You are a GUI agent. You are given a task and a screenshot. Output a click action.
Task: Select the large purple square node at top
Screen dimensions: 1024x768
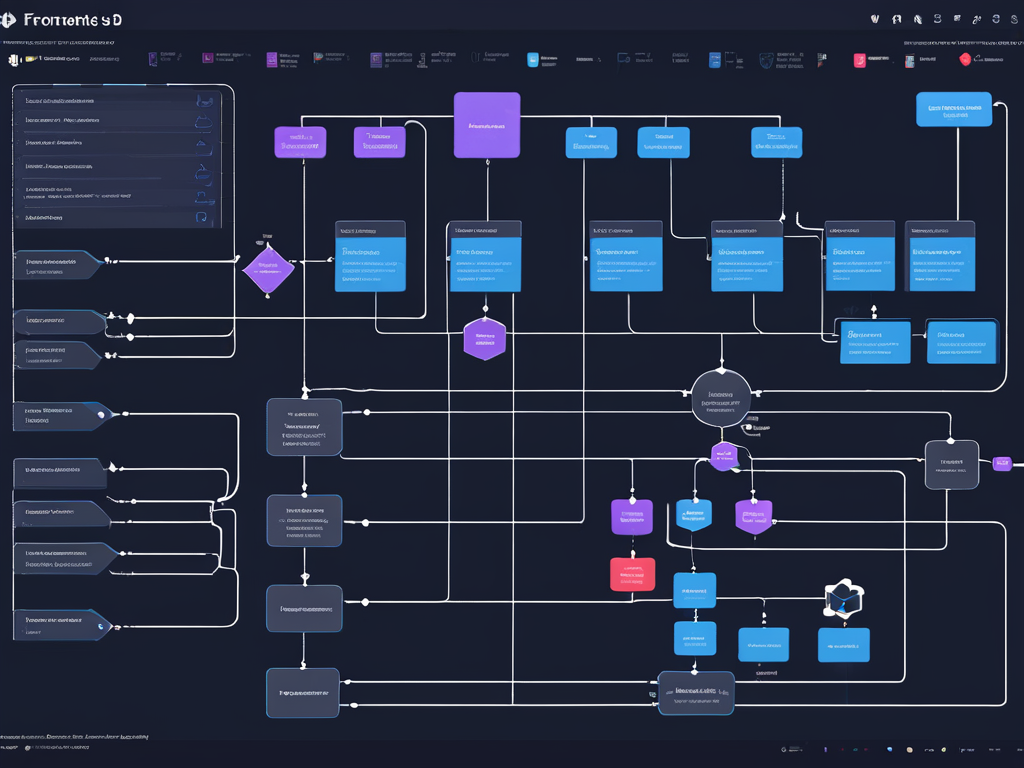coord(487,125)
